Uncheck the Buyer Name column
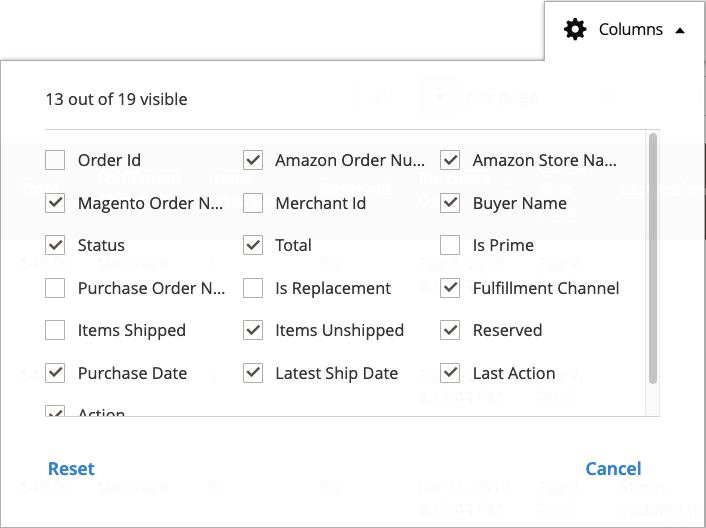 coord(450,203)
